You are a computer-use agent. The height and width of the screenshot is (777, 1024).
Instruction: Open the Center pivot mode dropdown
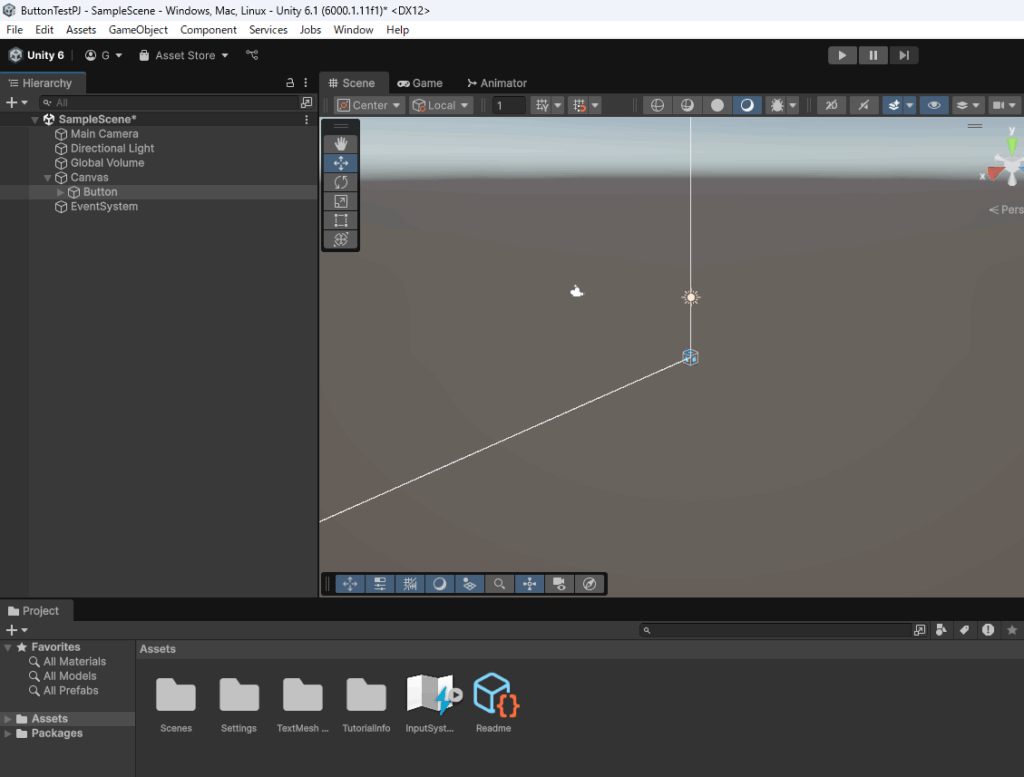click(x=368, y=105)
